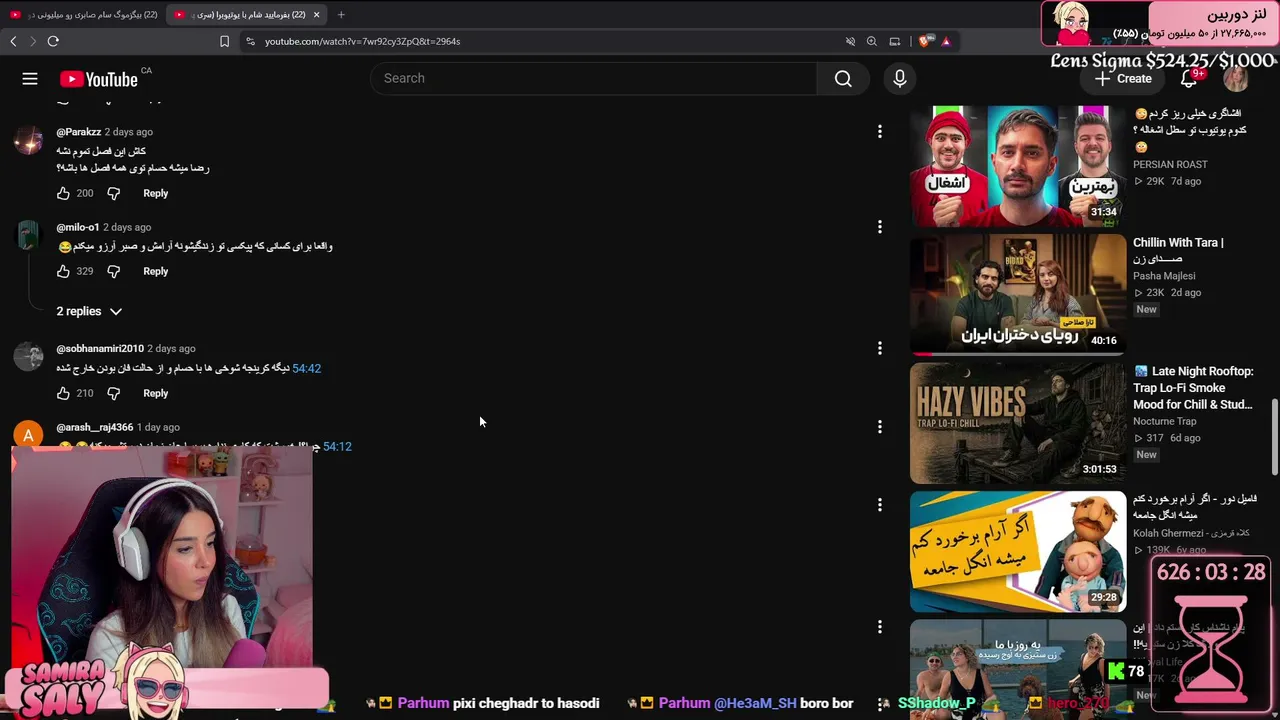The image size is (1280, 720).
Task: Jump to timestamp 54:12 in the video
Action: pyautogui.click(x=337, y=447)
